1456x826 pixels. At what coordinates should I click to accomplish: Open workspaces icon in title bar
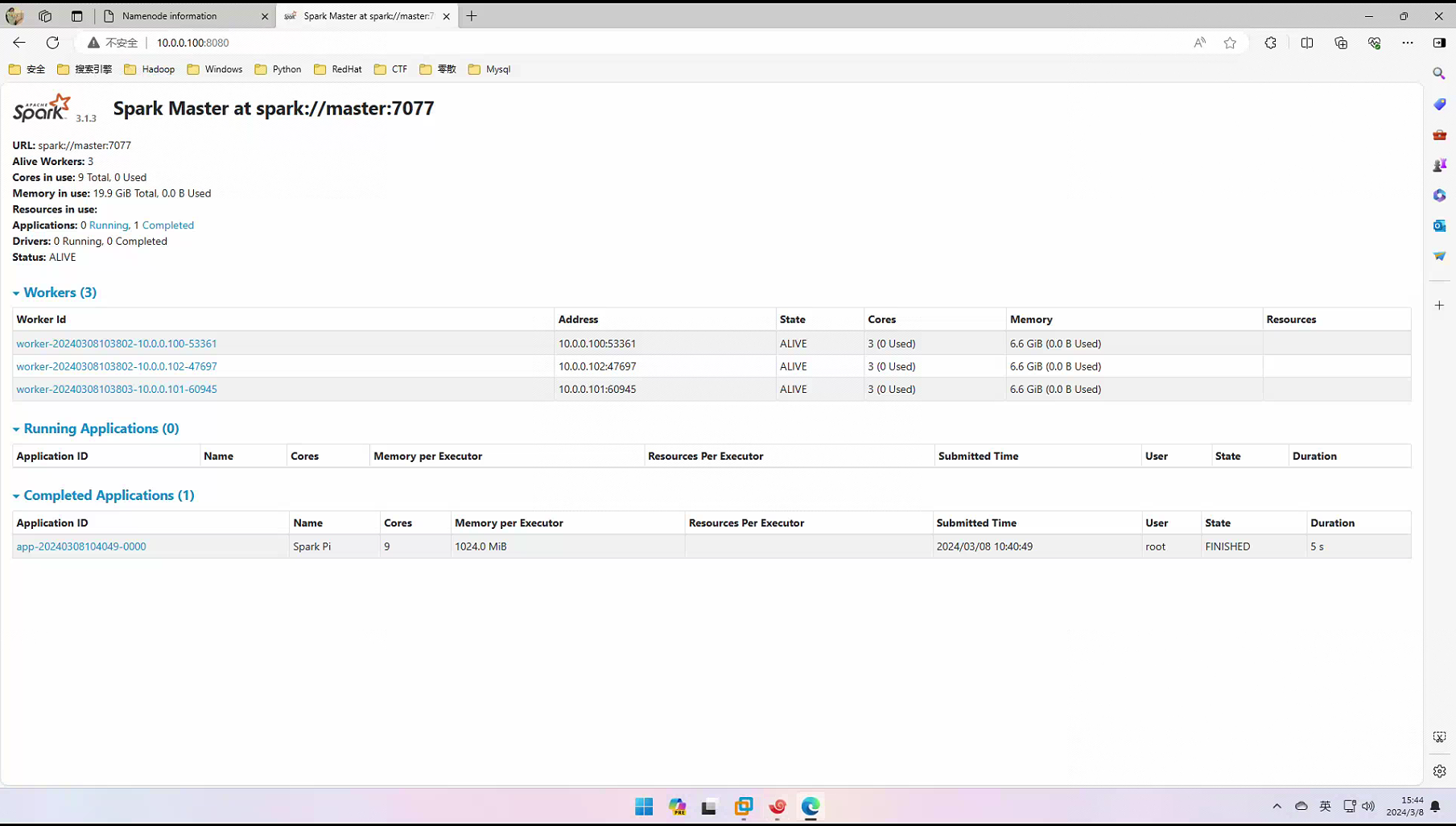pyautogui.click(x=45, y=16)
